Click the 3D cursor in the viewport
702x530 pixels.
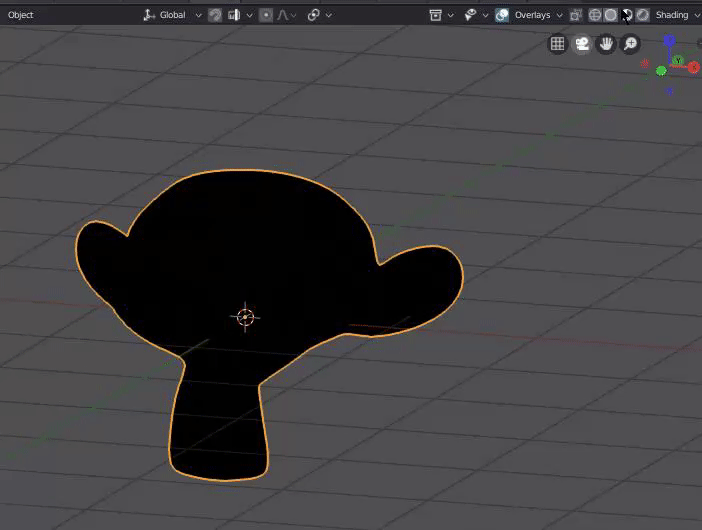(245, 317)
